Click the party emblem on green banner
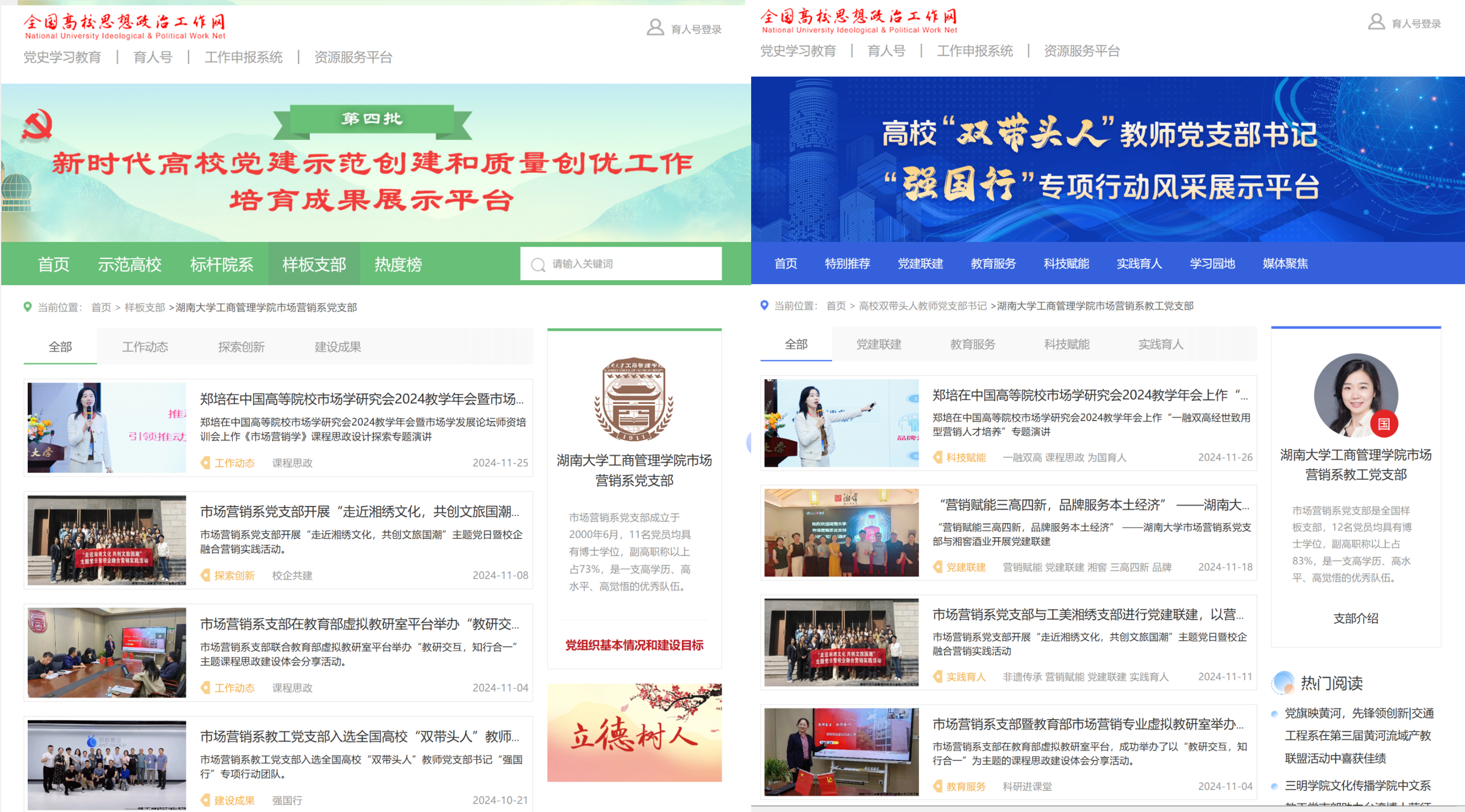 [x=37, y=125]
